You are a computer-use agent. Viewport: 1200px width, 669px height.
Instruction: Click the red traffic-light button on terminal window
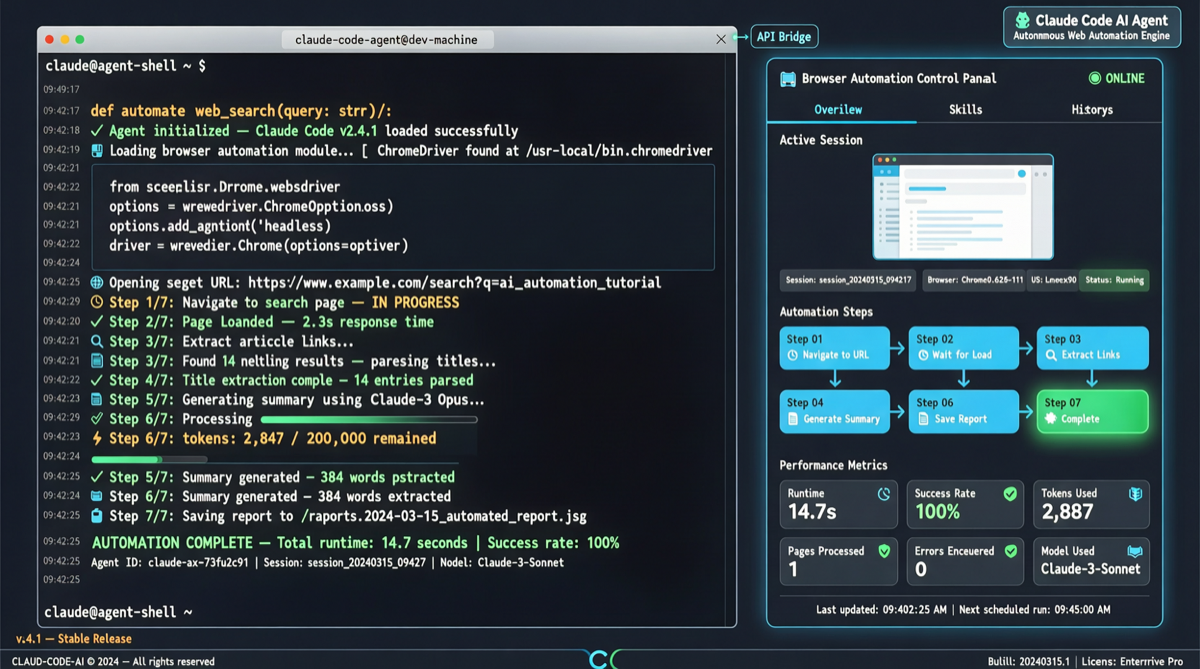coord(50,39)
